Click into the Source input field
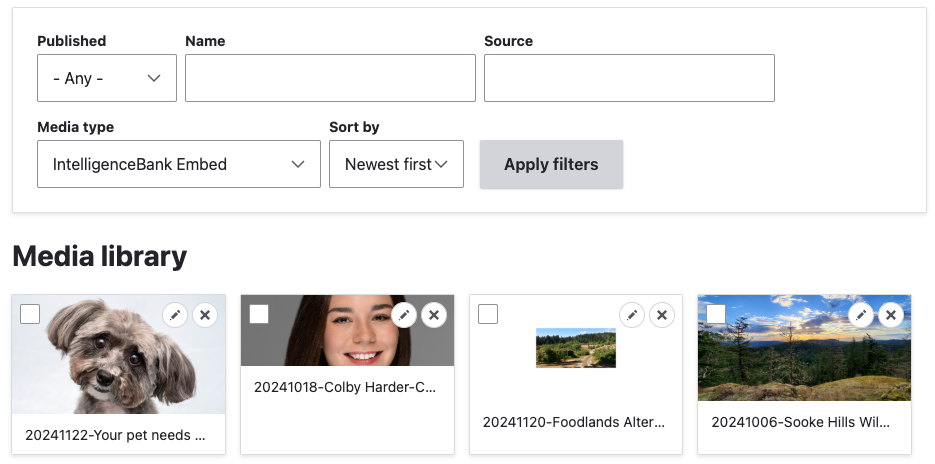The width and height of the screenshot is (935, 464). 629,78
